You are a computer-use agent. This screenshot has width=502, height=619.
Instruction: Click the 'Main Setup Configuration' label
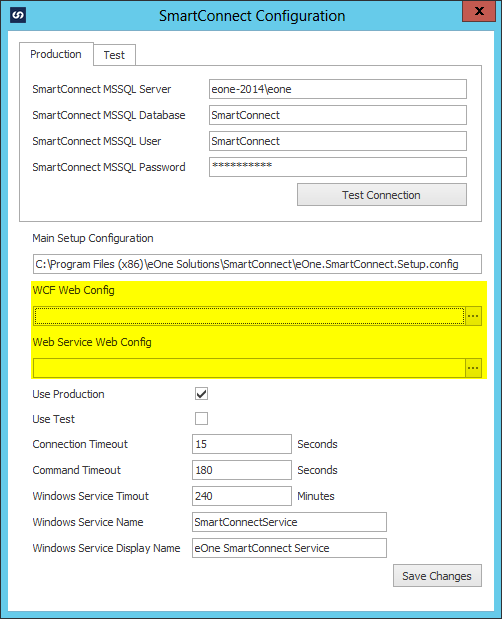click(93, 238)
